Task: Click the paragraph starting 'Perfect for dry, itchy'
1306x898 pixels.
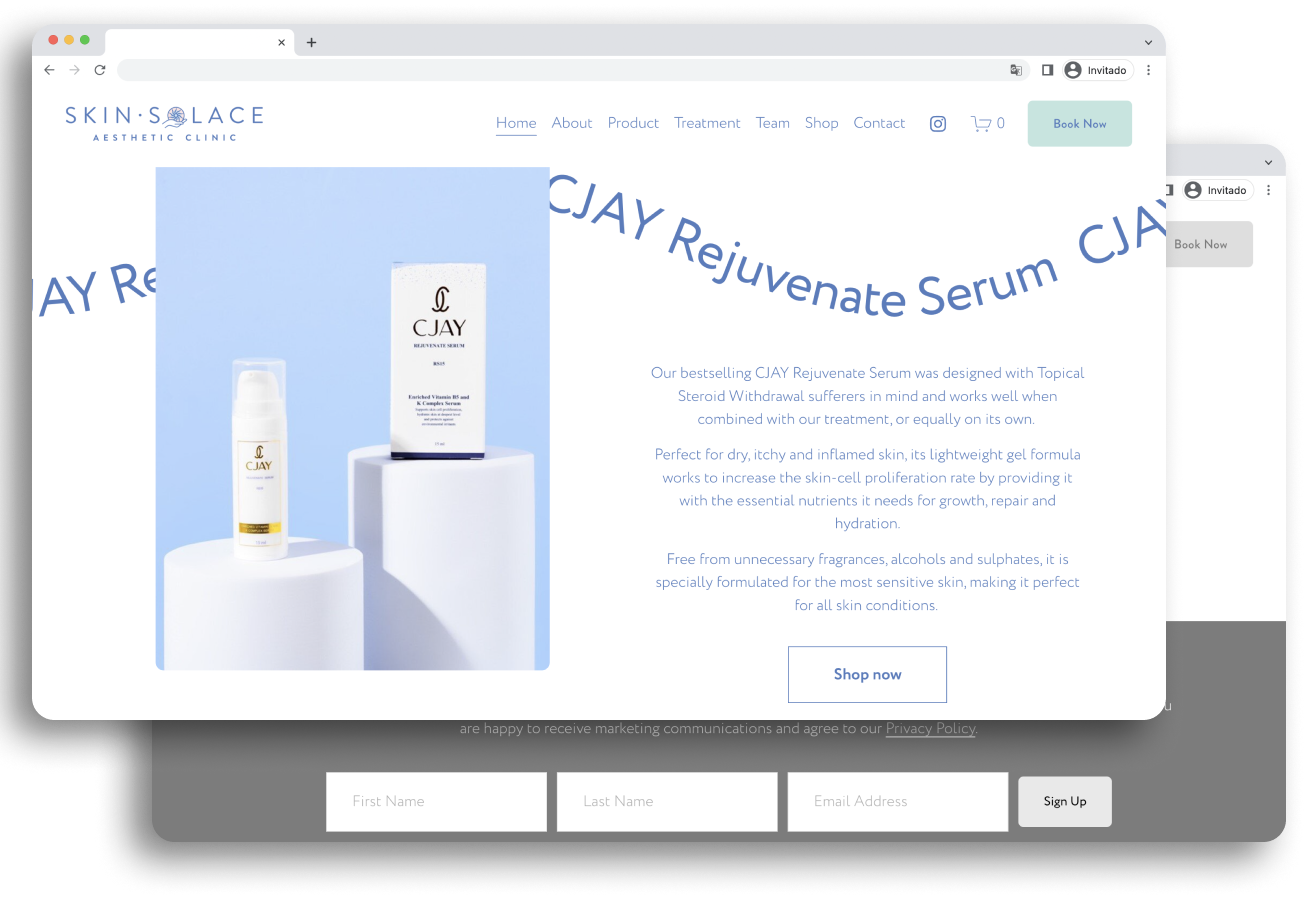Action: coord(867,489)
